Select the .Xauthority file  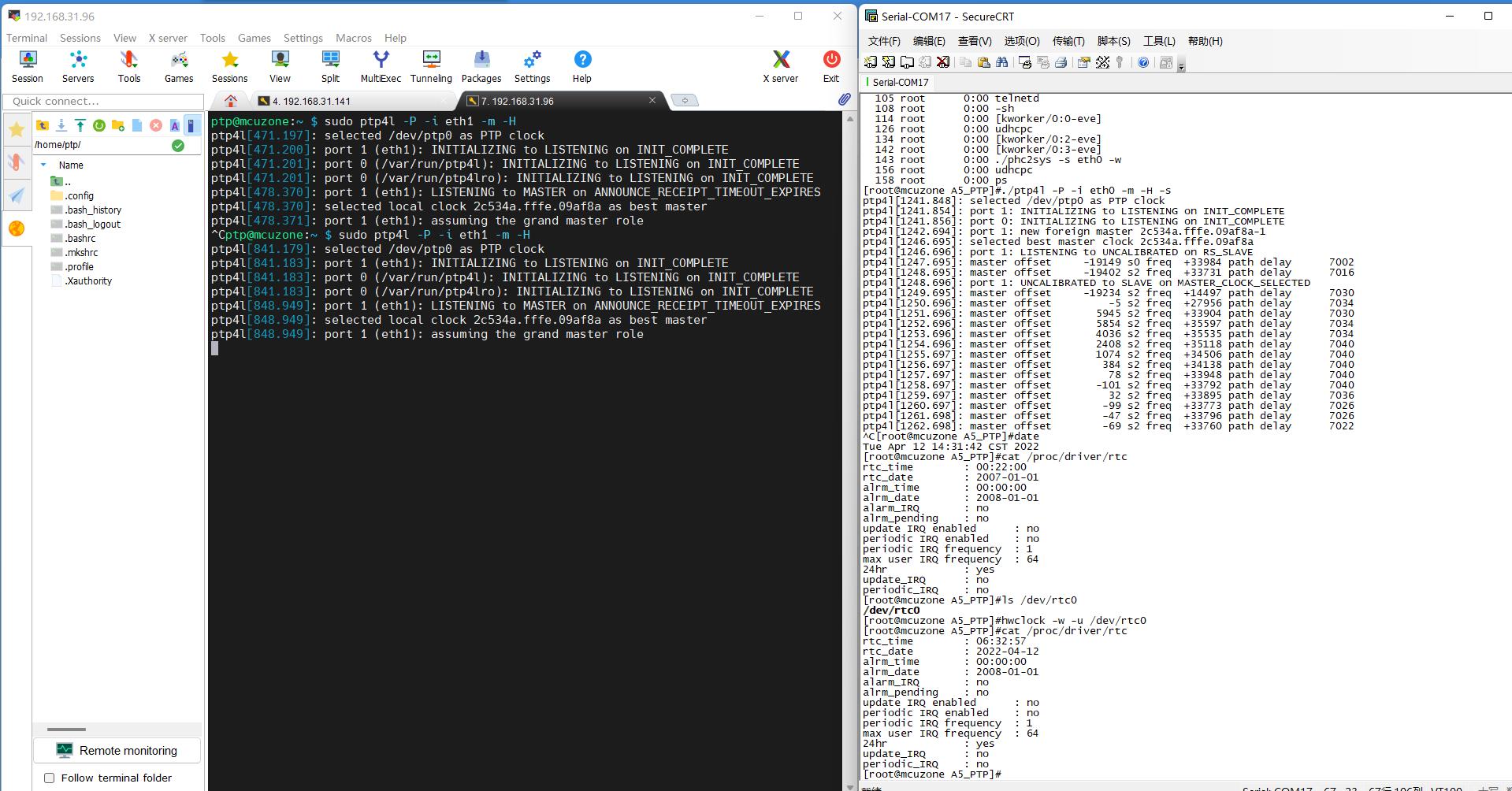point(81,280)
